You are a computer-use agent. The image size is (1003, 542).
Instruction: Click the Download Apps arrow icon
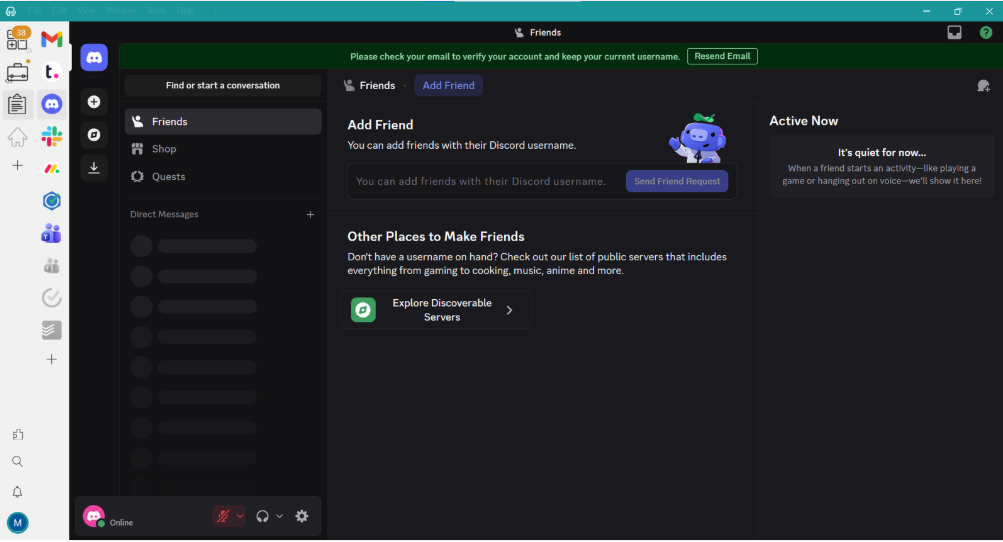[94, 168]
